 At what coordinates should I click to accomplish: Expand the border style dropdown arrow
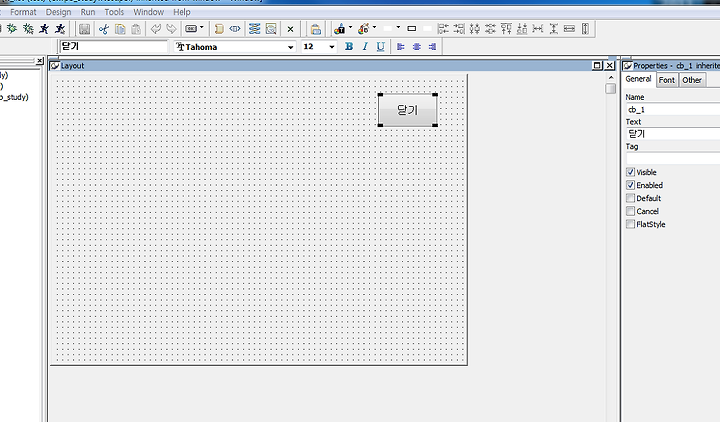click(398, 28)
